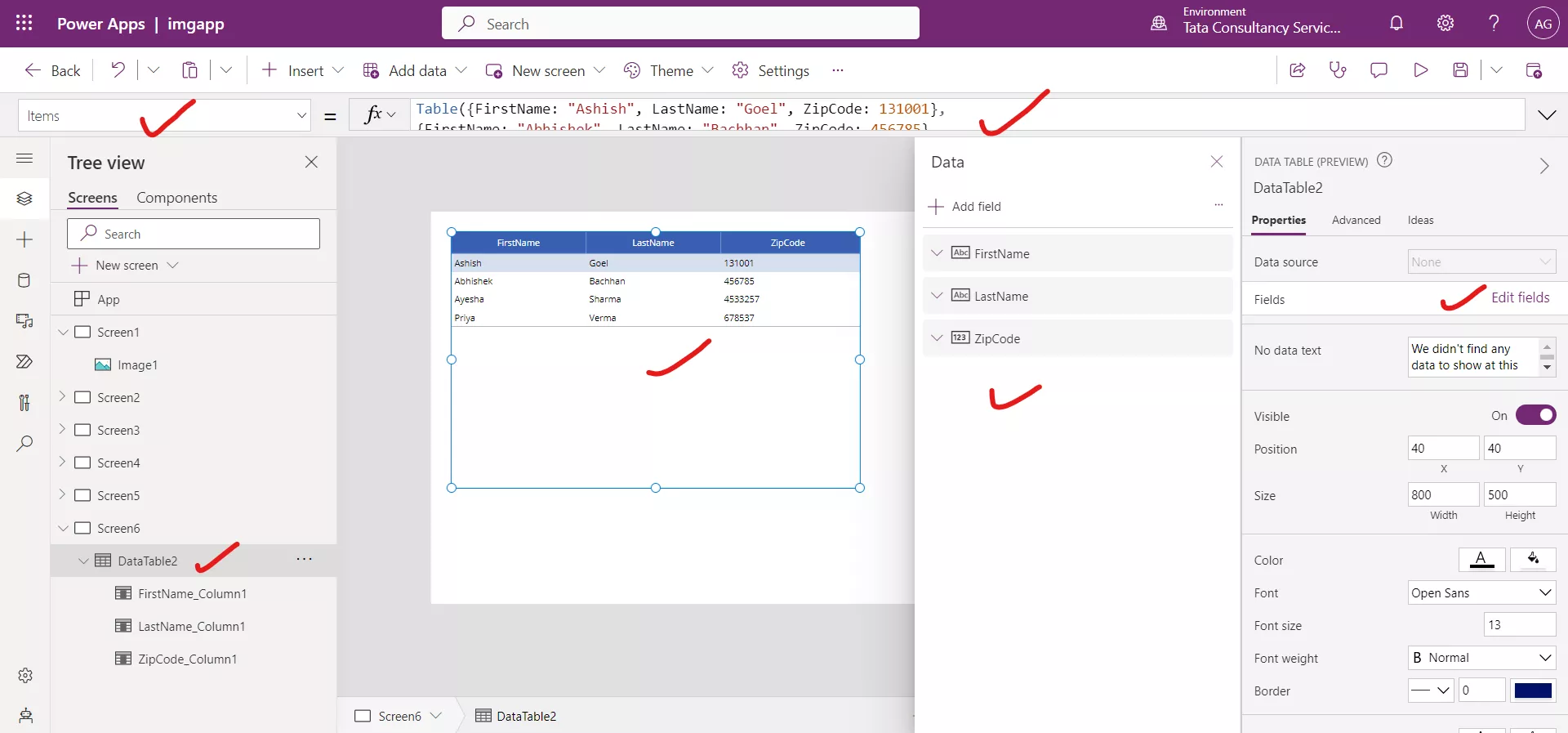The width and height of the screenshot is (1568, 733).
Task: Expand the Screen2 tree node
Action: (x=62, y=396)
